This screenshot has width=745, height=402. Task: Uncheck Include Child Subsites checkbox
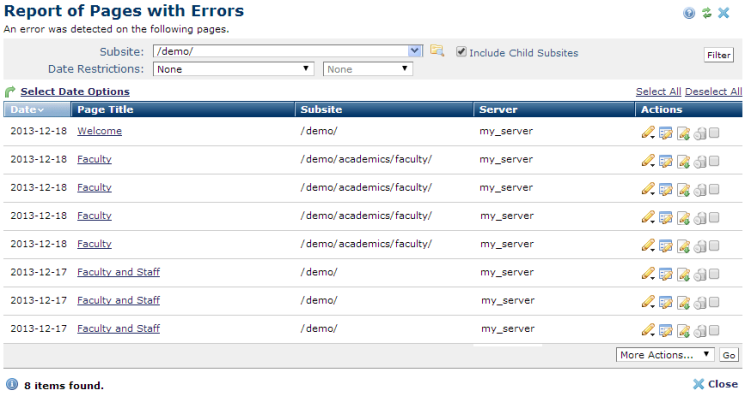461,52
